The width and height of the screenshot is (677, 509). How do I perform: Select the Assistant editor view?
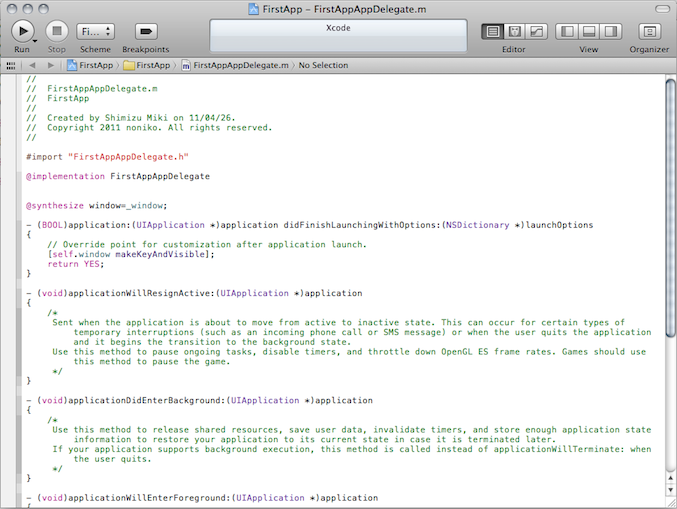click(x=514, y=32)
